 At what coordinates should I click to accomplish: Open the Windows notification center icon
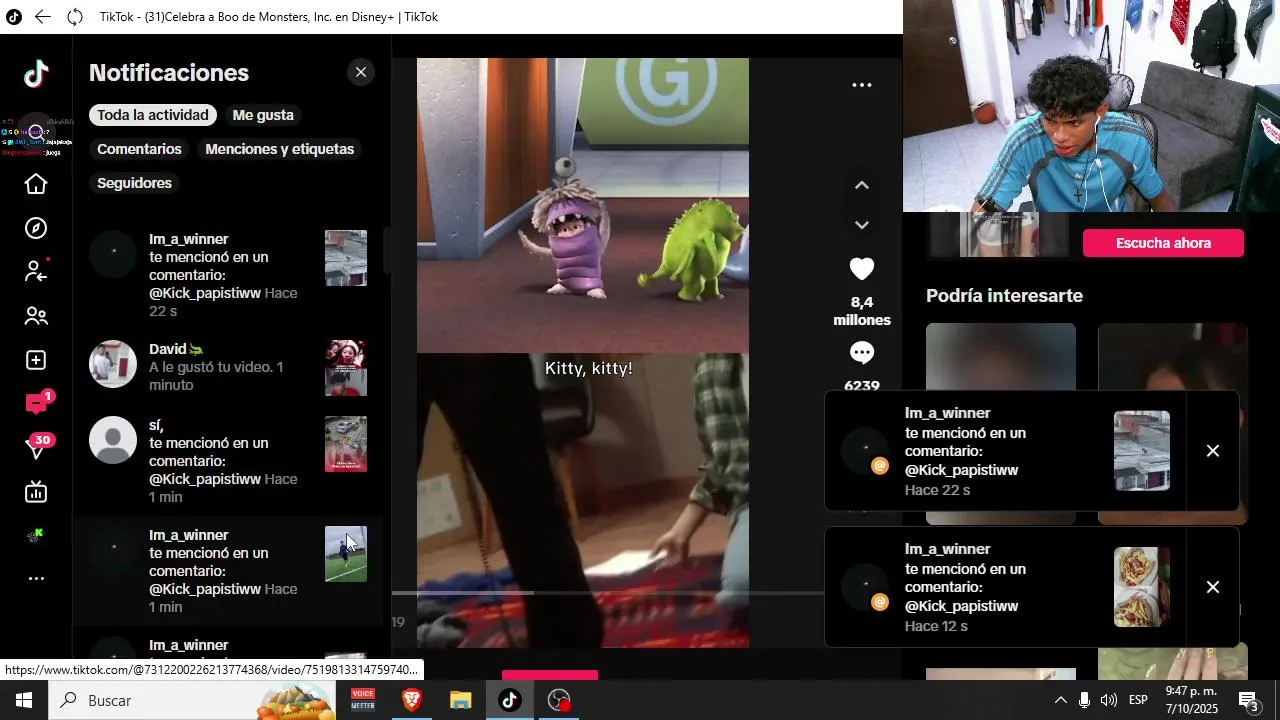tap(1249, 700)
